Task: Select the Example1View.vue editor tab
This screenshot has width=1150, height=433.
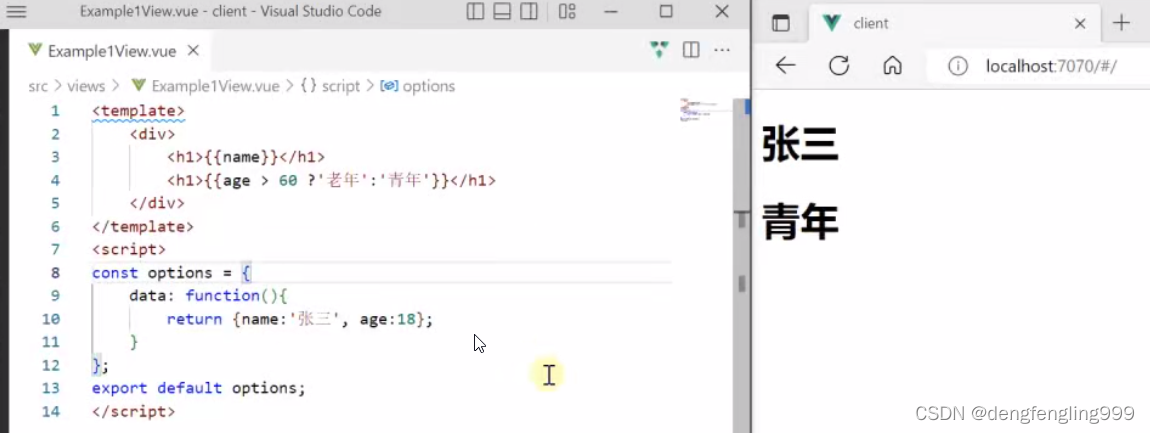Action: coord(113,51)
